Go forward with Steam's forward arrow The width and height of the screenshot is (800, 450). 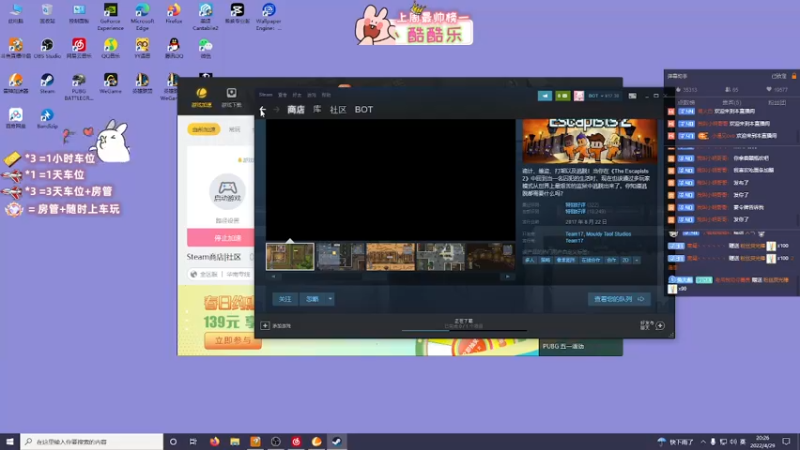[277, 110]
